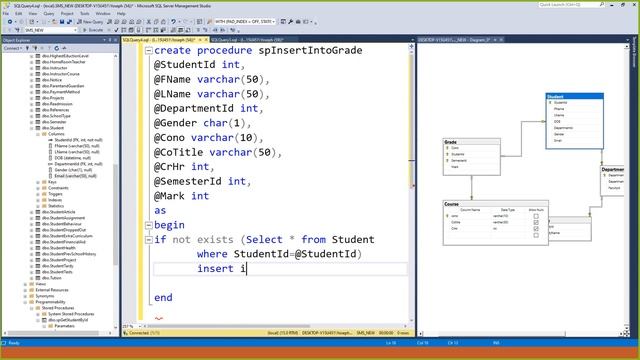Click the Quick Launch search magnifier icon
This screenshot has width=640, height=360.
tap(602, 4)
